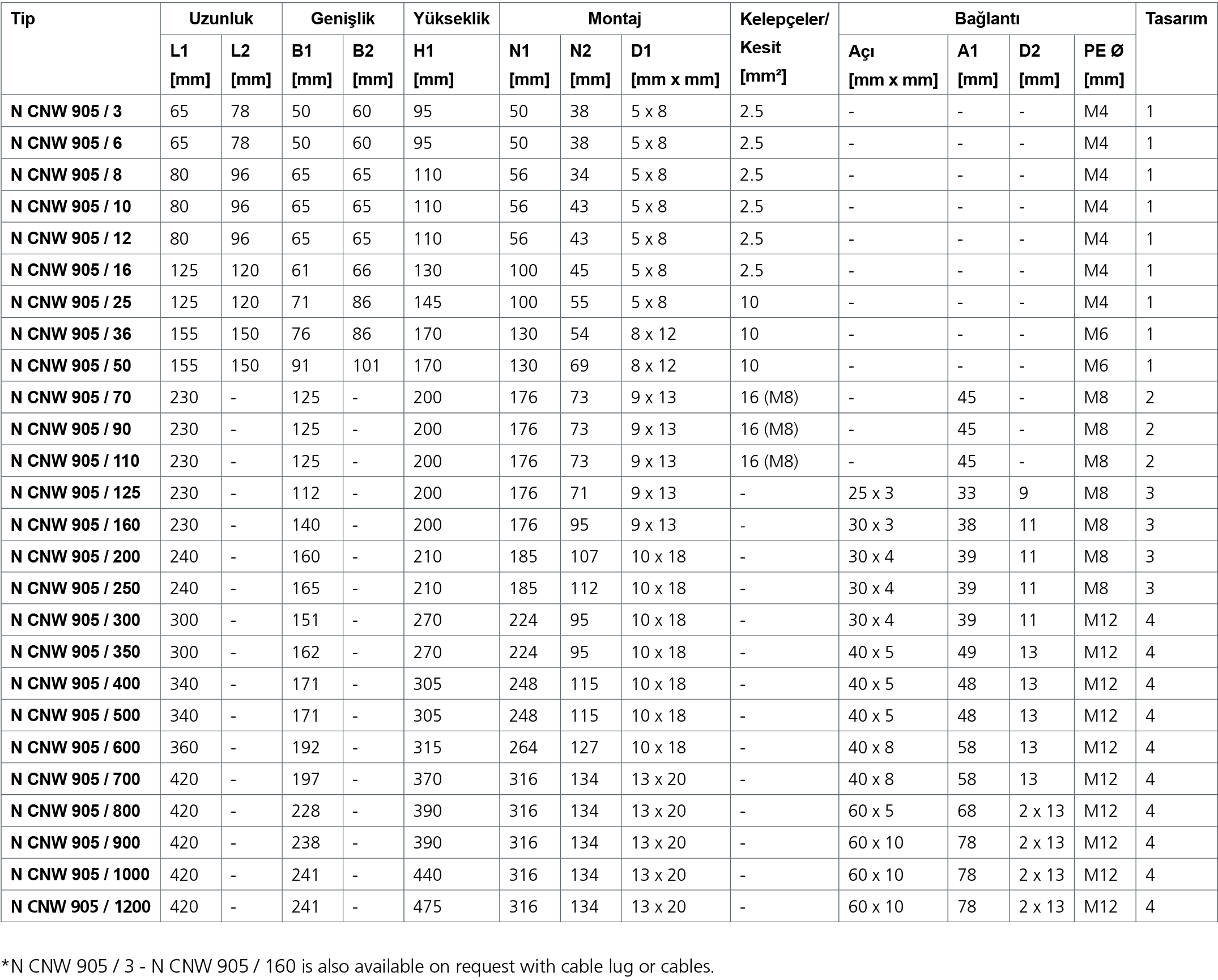The height and width of the screenshot is (980, 1218).
Task: Select row label N CNW 905 / 125
Action: [75, 492]
